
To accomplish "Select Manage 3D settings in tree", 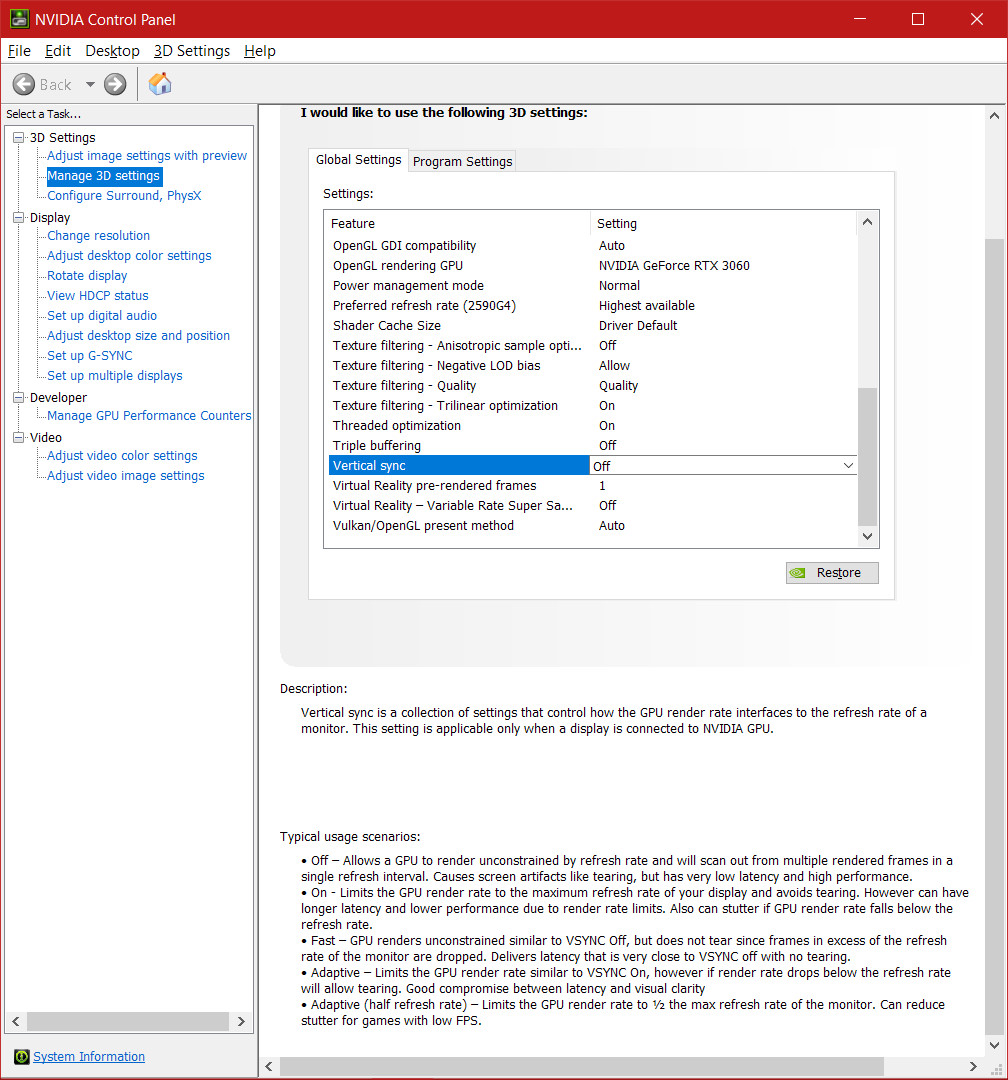I will point(103,176).
